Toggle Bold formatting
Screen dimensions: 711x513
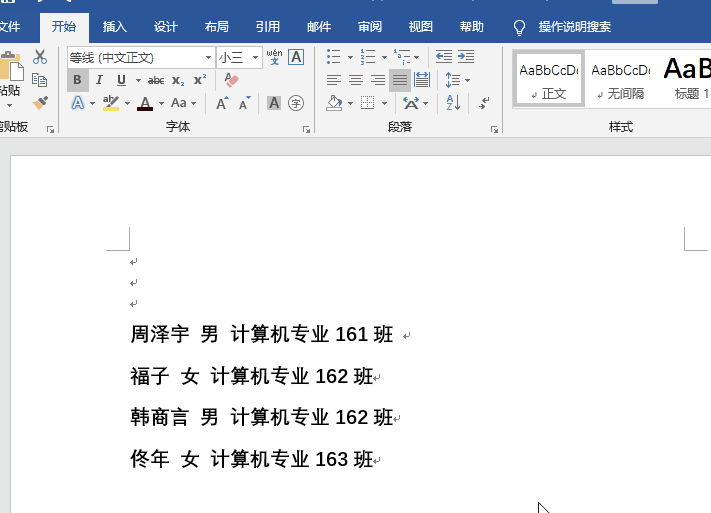[78, 80]
